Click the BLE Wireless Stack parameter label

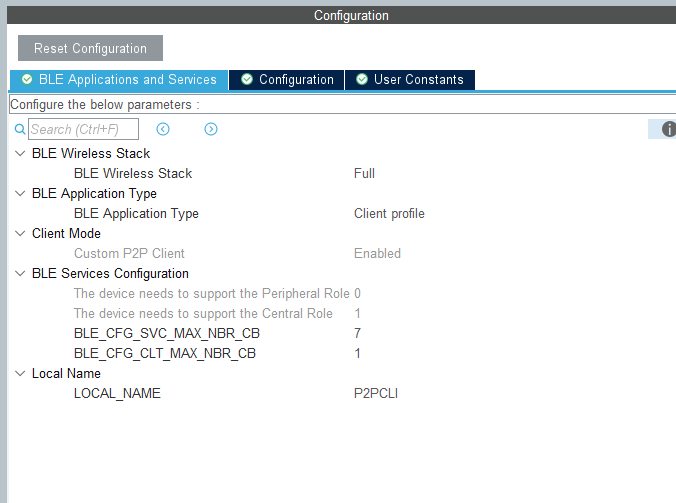(x=133, y=173)
